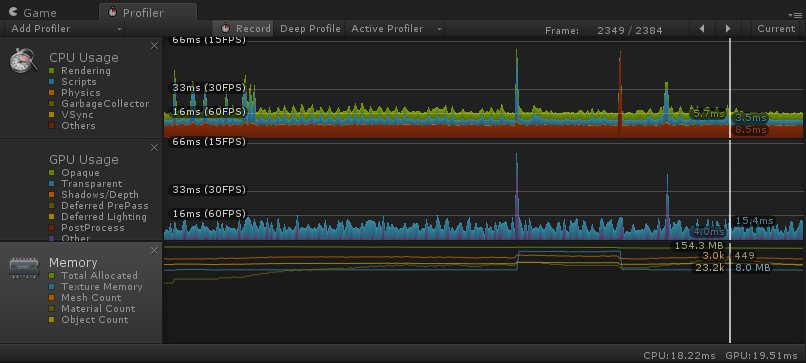Screen dimensions: 806x363
Task: Close the CPU Usage profiler
Action: pos(154,46)
